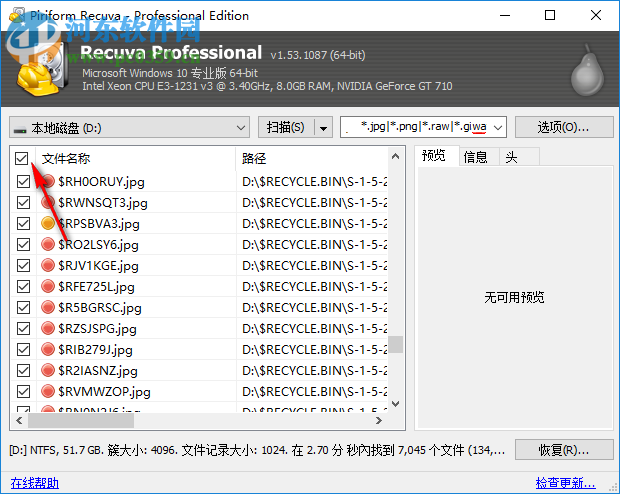The width and height of the screenshot is (620, 494).
Task: Uncheck the $RIB279J.jpg checkbox
Action: point(23,349)
